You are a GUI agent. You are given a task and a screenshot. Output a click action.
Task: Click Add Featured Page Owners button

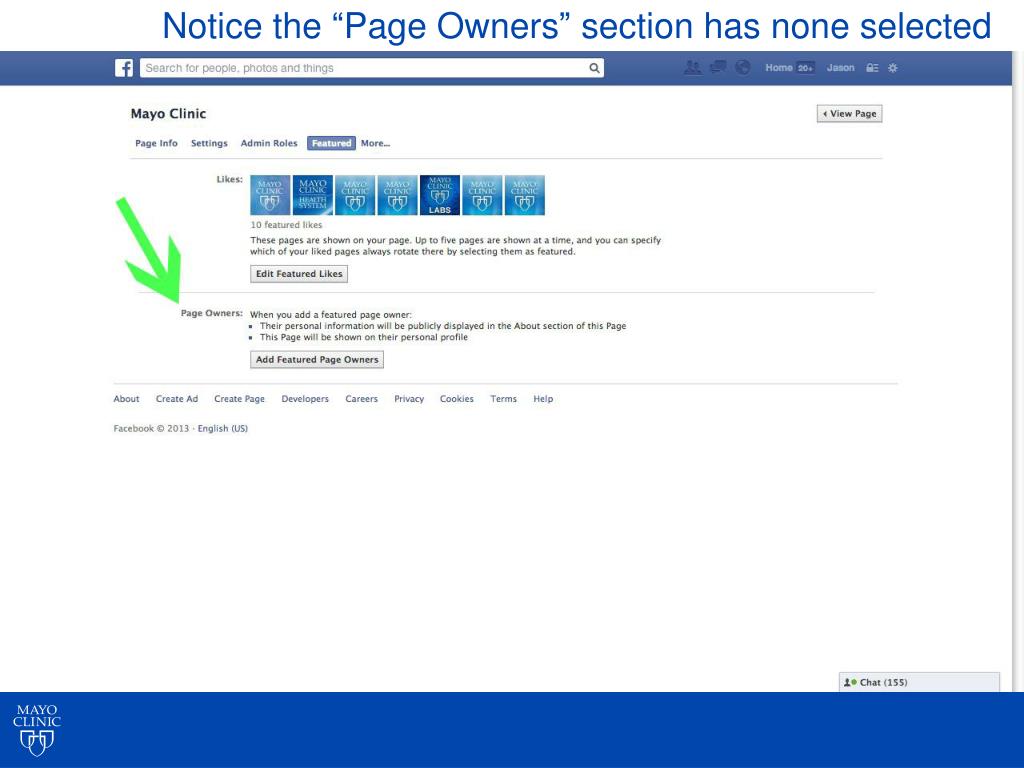tap(317, 359)
